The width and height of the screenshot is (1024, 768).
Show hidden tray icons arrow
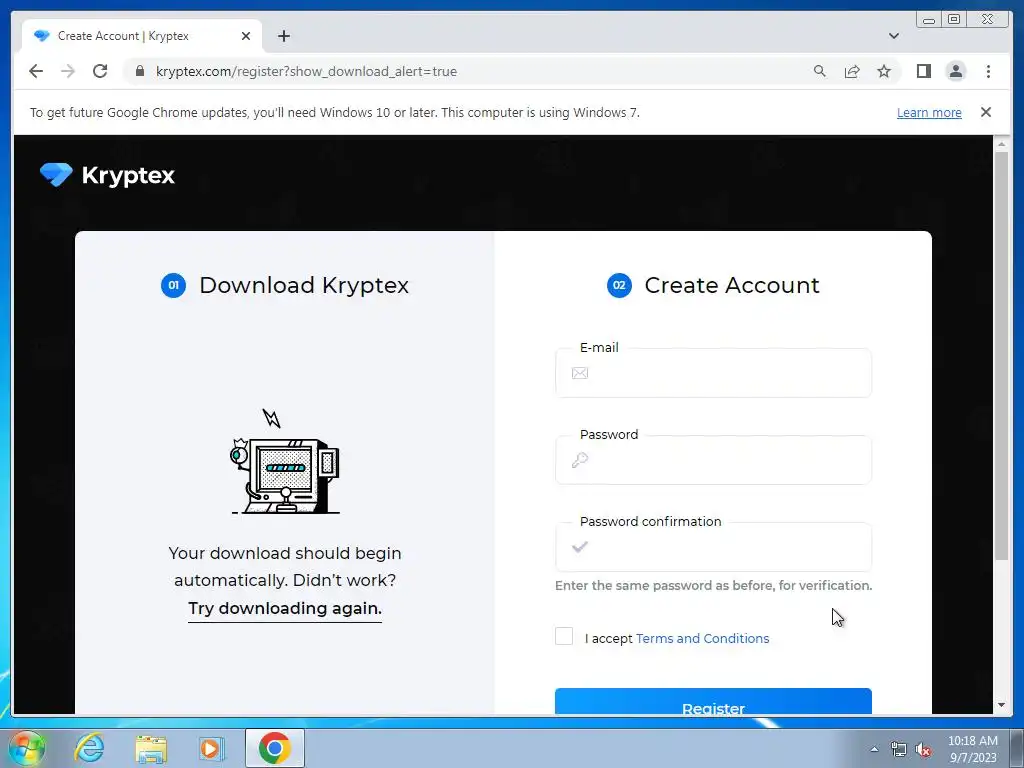pyautogui.click(x=874, y=749)
